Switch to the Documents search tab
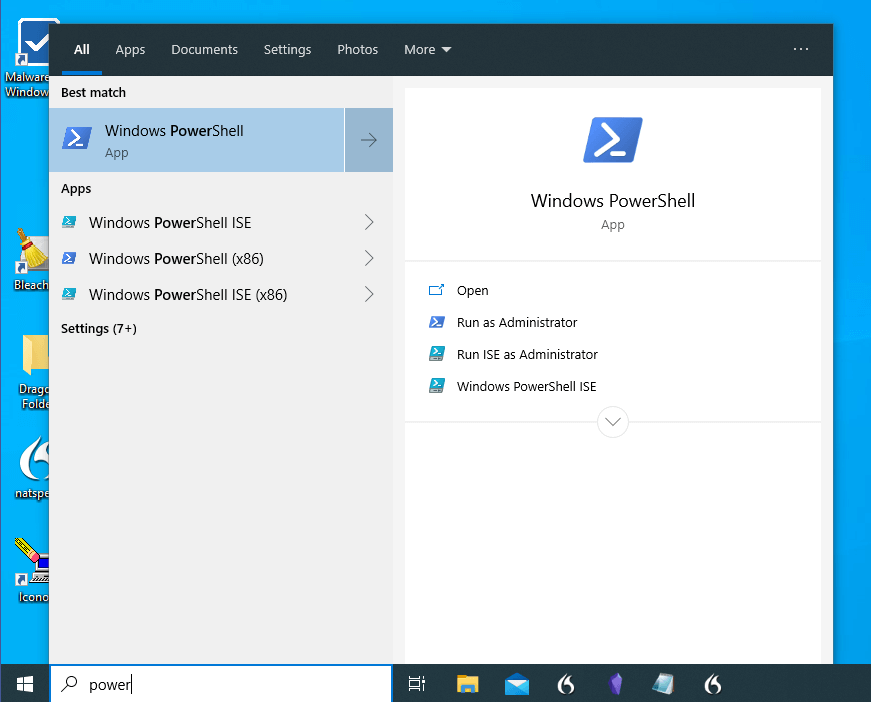The image size is (871, 702). pos(204,50)
